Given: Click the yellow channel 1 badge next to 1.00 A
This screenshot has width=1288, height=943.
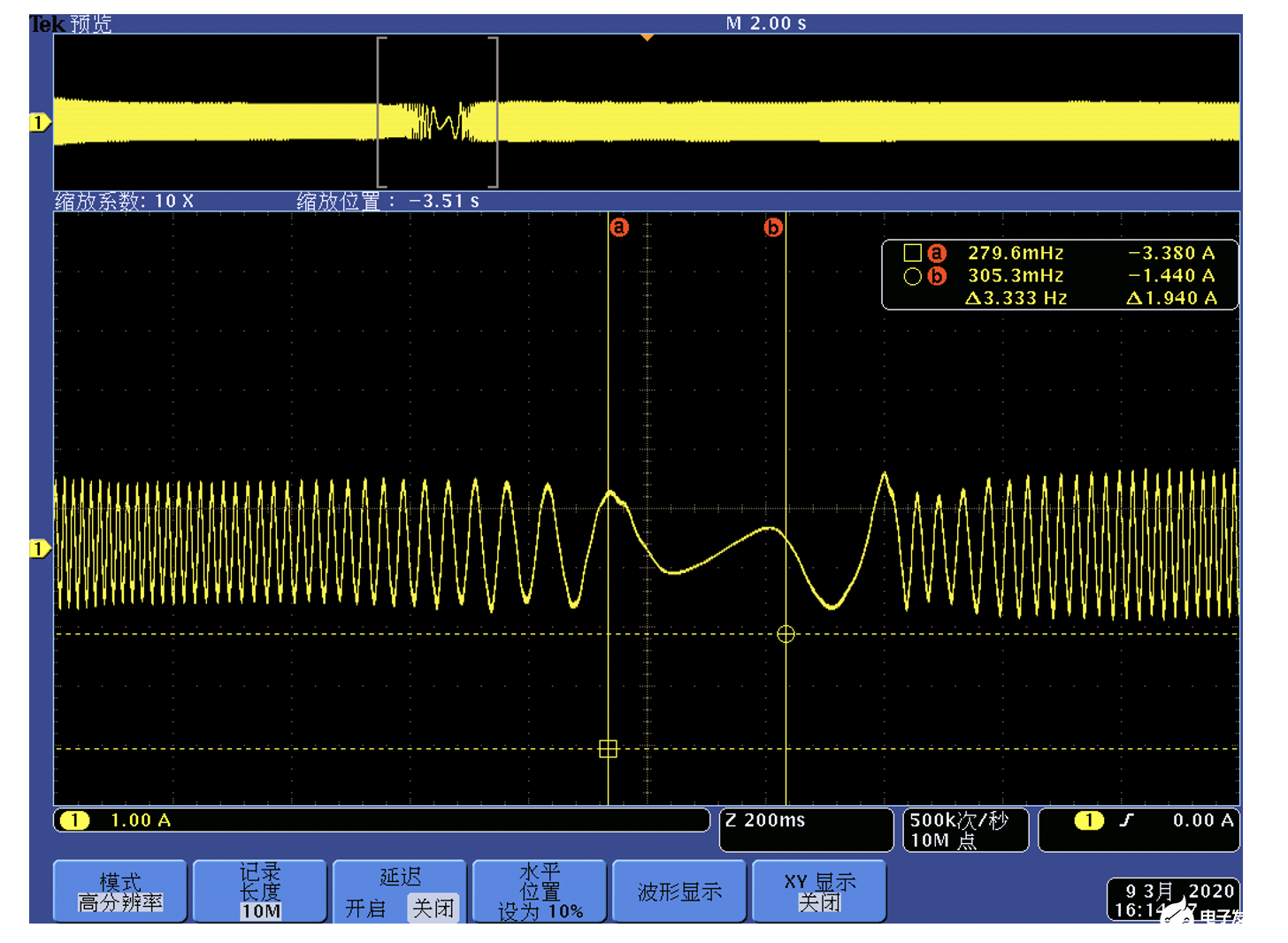Looking at the screenshot, I should pyautogui.click(x=75, y=820).
